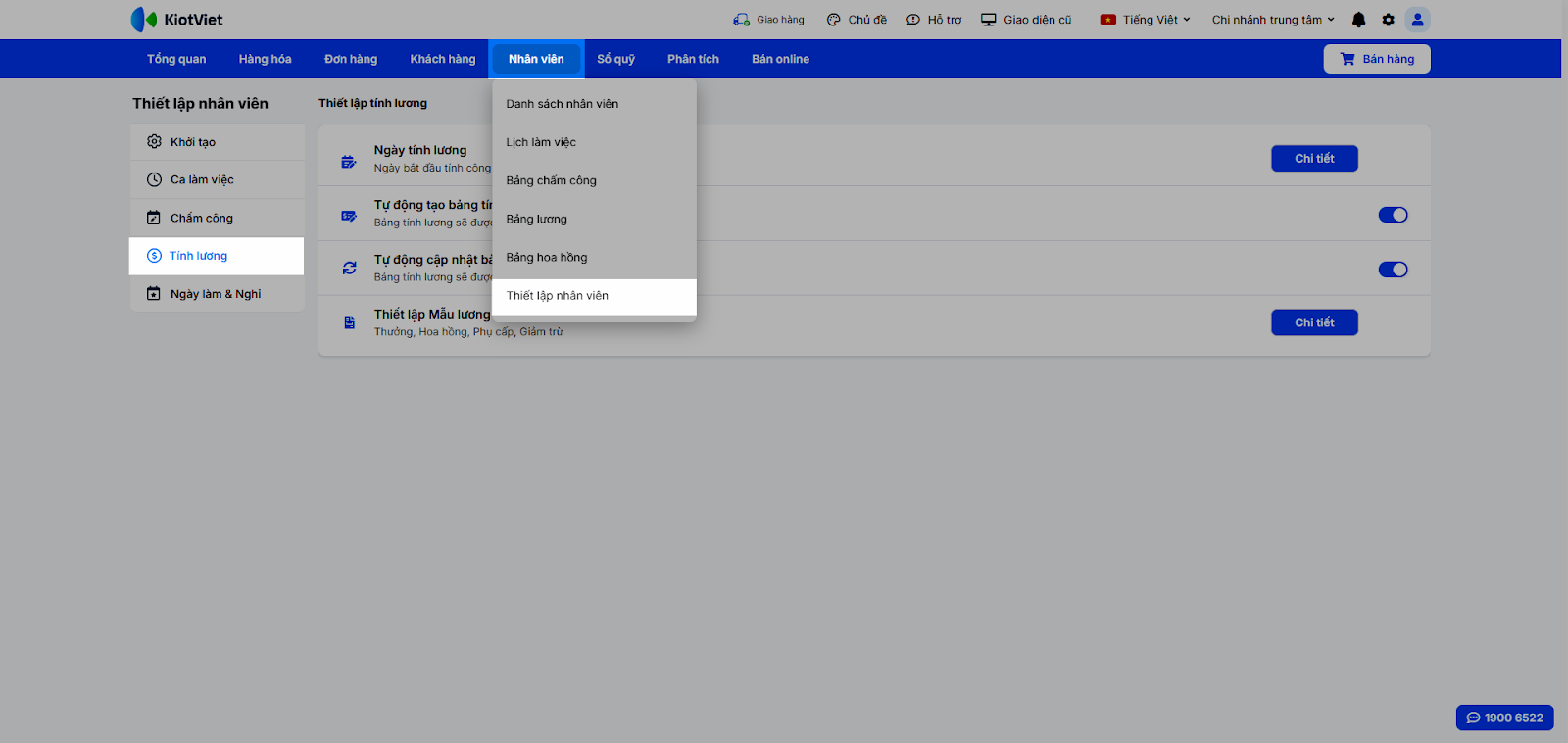Open the Khách hàng menu
The height and width of the screenshot is (743, 1568).
tap(443, 59)
